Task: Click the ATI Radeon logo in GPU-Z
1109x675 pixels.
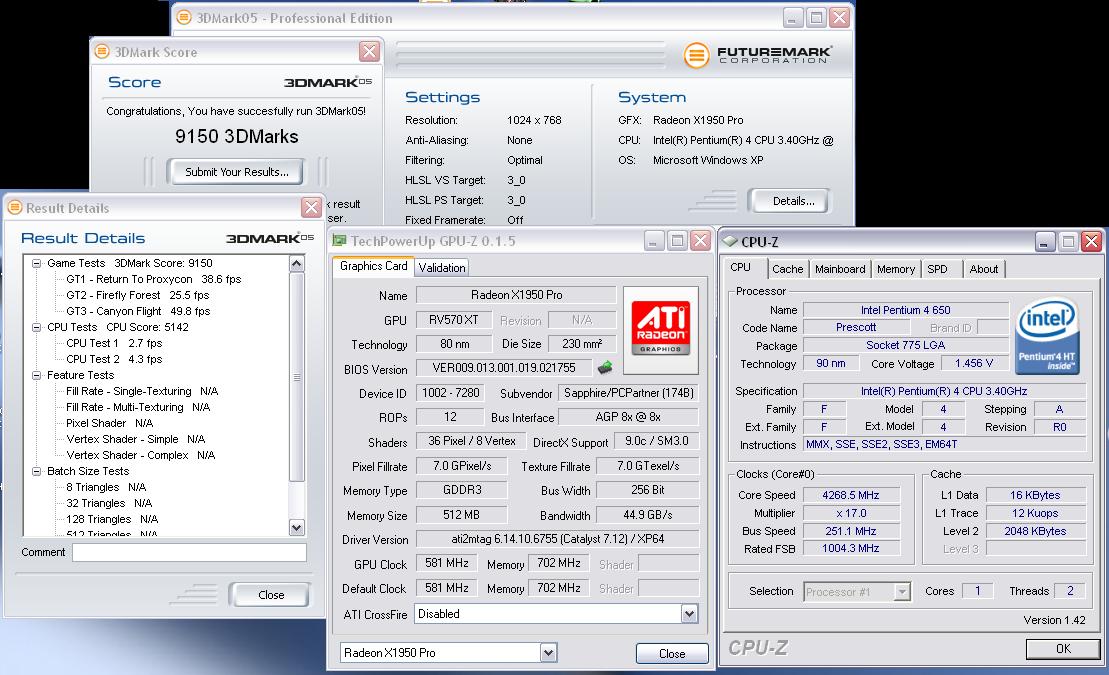Action: pyautogui.click(x=660, y=328)
